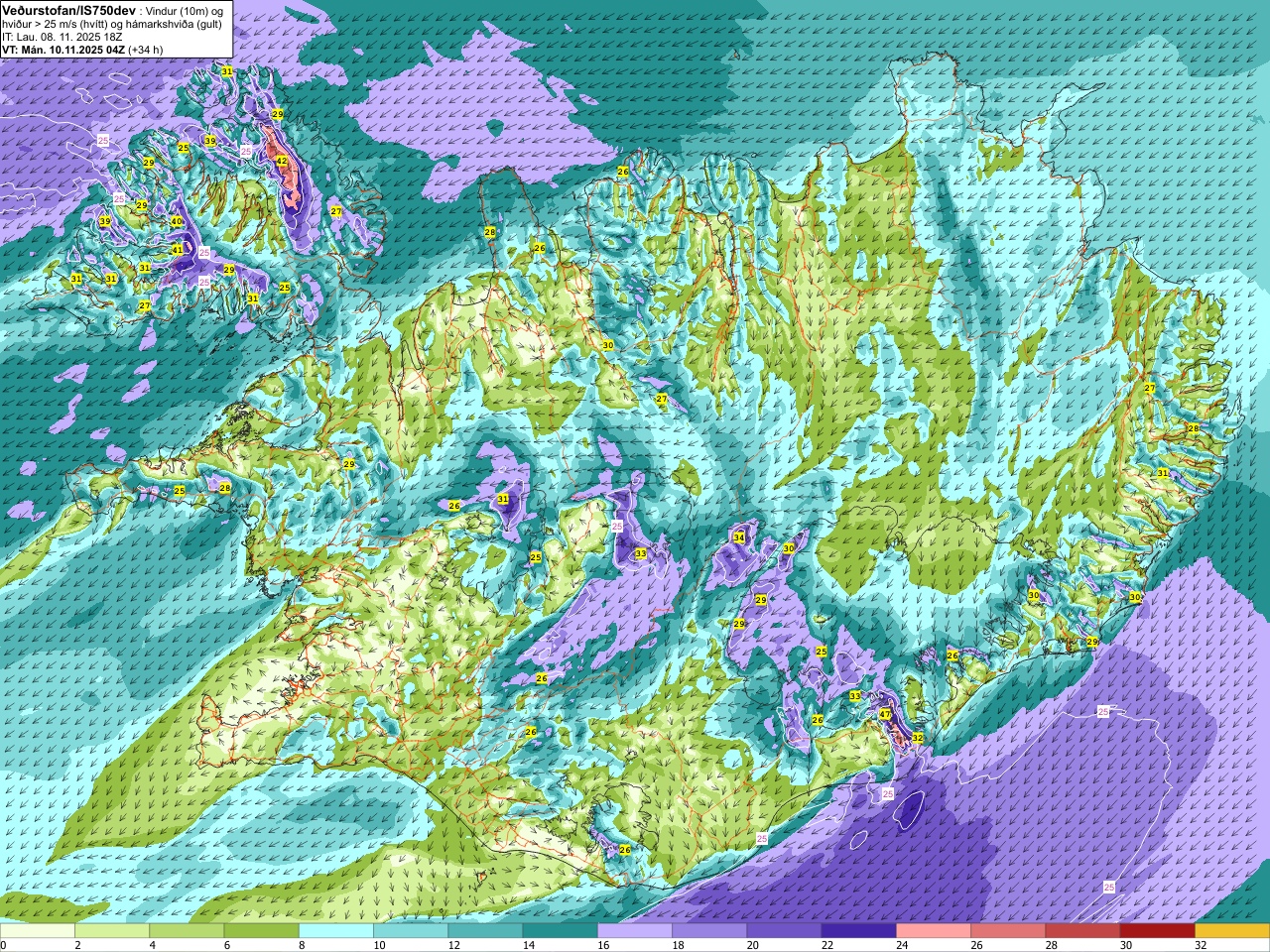Screen dimensions: 1270x952
Task: Click the yellow 40 gust label
Action: 177,221
